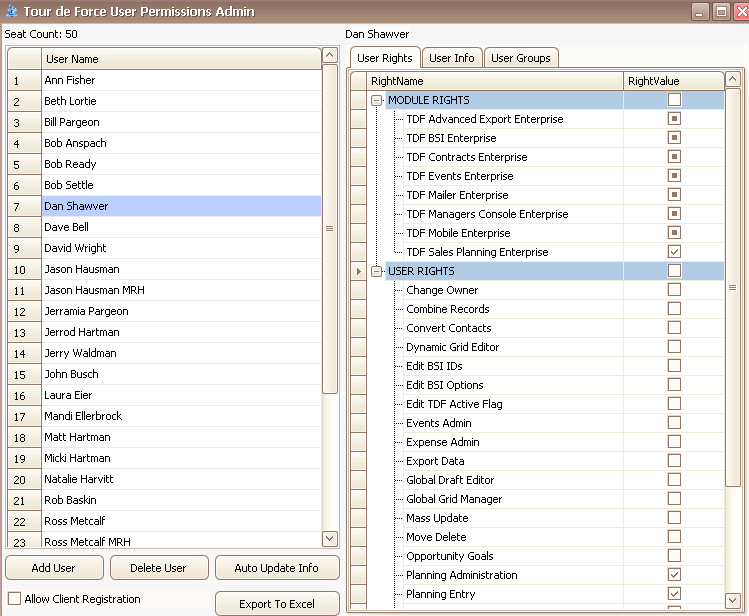Enable the Export Data right
Viewport: 749px width, 616px height.
click(674, 461)
